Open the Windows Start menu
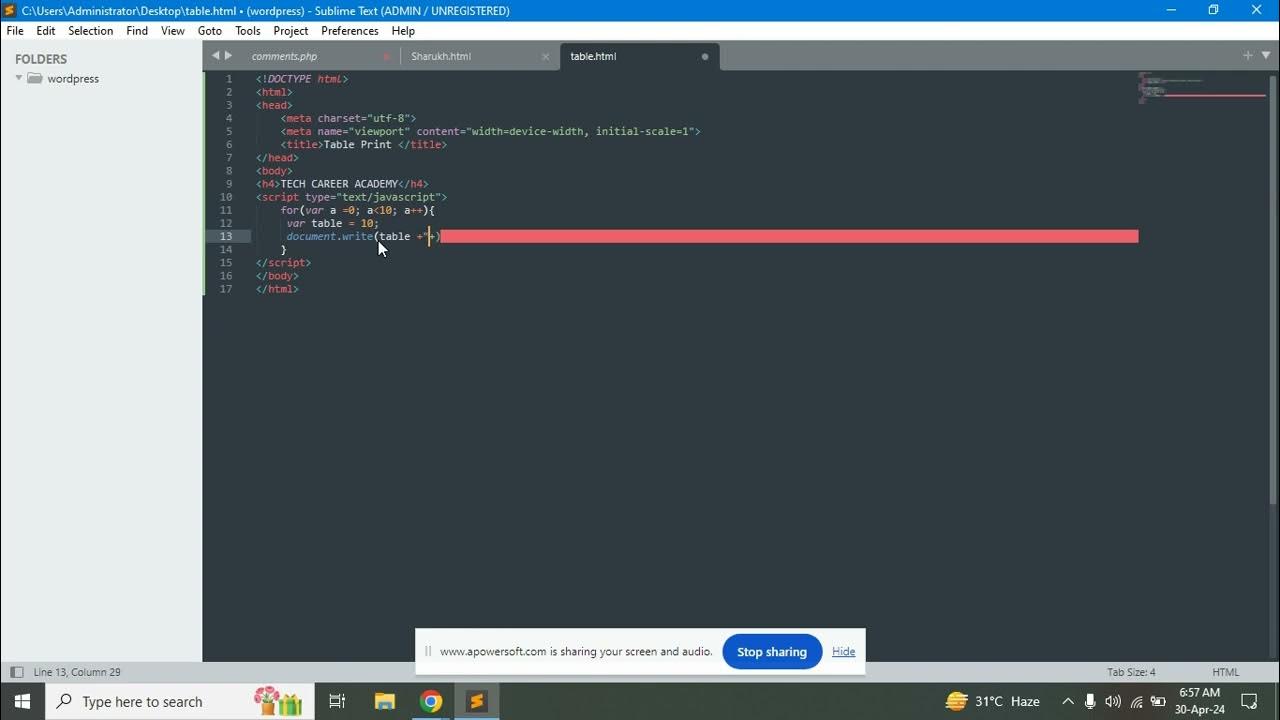 tap(22, 701)
